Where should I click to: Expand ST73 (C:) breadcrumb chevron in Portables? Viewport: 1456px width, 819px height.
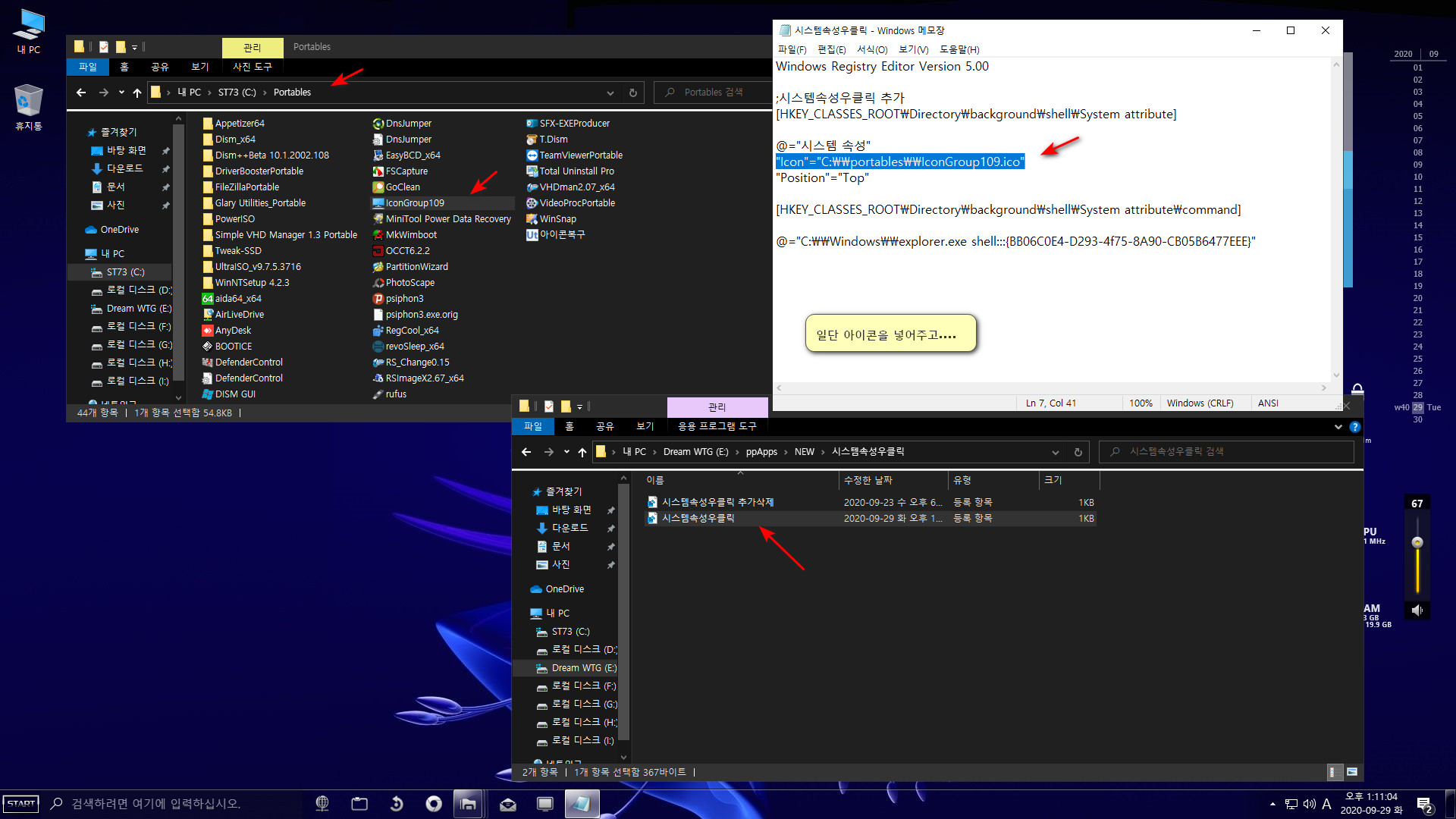pos(265,93)
